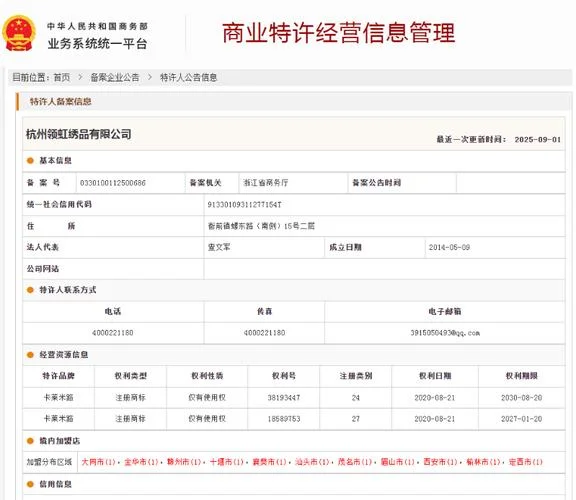Click expiry date 2027-01-20
This screenshot has height=500, width=576.
[522, 419]
